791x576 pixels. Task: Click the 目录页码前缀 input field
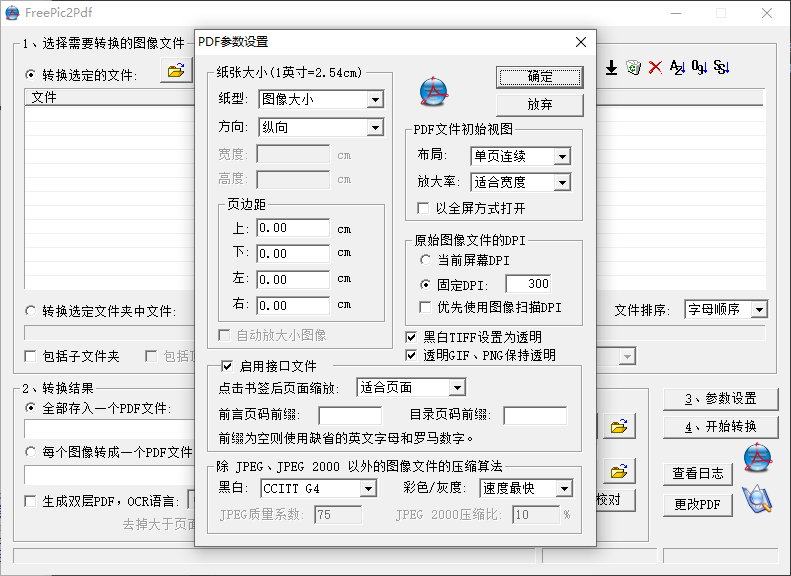(535, 416)
